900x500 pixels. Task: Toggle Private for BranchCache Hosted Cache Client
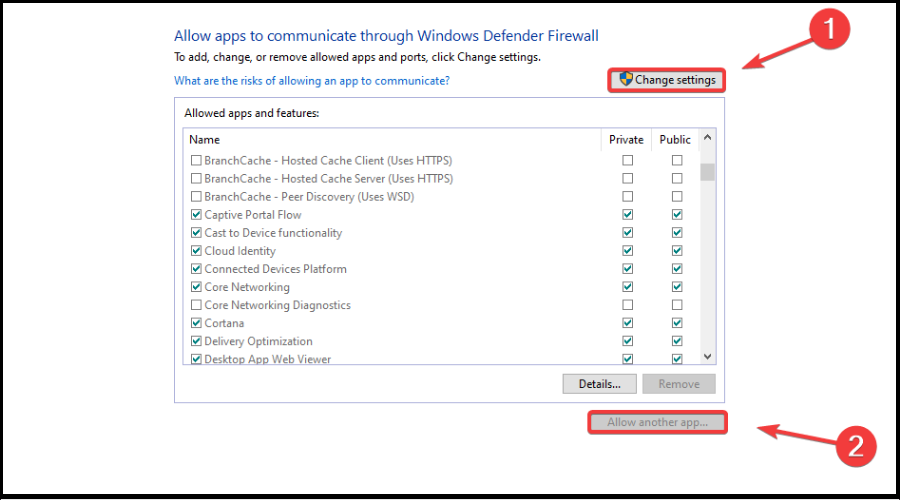click(x=627, y=160)
